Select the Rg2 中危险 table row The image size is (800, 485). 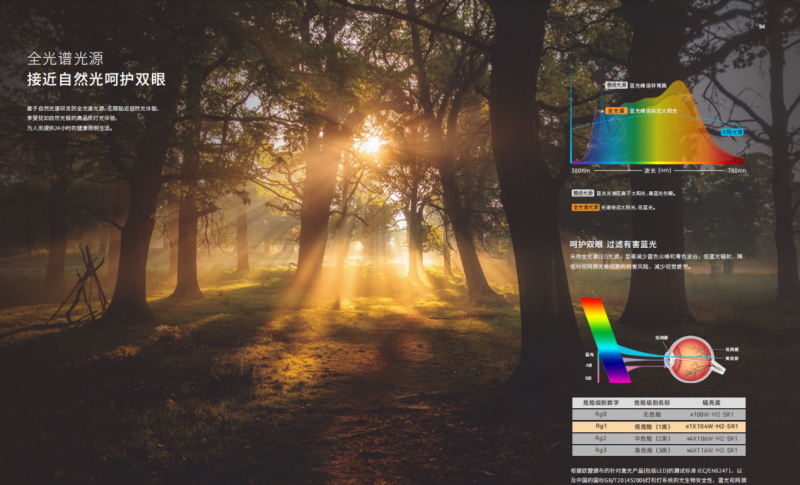click(x=662, y=438)
